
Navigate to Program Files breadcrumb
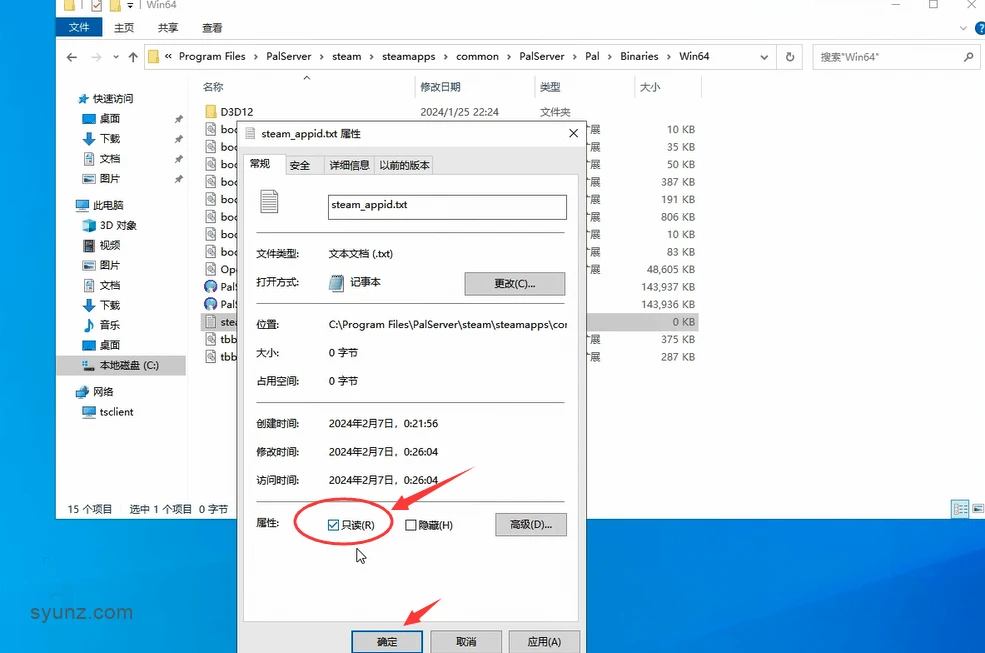(212, 56)
